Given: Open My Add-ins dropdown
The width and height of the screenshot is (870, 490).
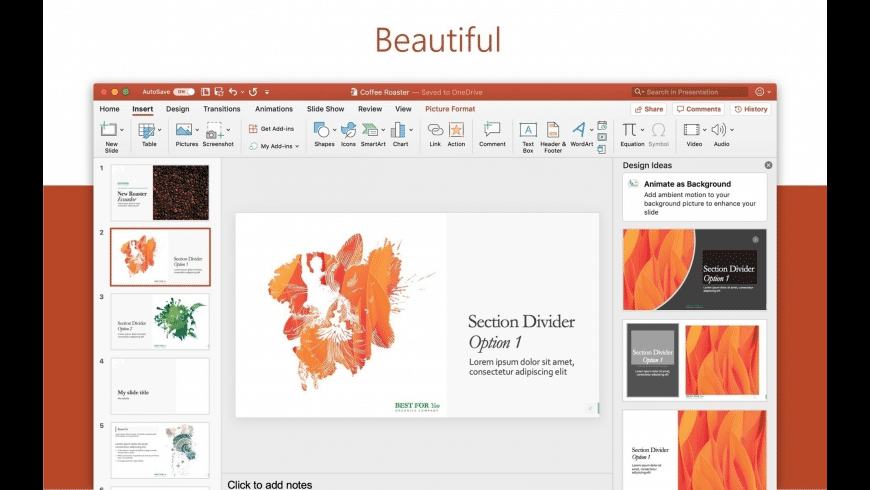Looking at the screenshot, I should [x=274, y=146].
